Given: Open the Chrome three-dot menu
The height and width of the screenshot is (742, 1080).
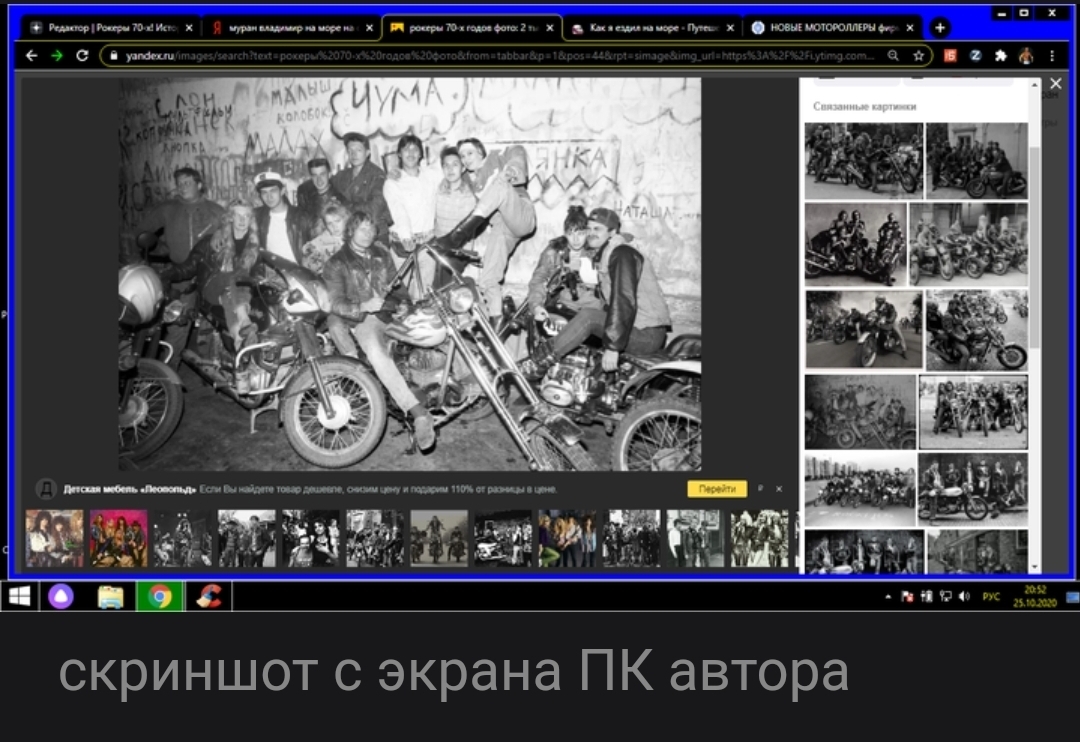Looking at the screenshot, I should (1052, 56).
